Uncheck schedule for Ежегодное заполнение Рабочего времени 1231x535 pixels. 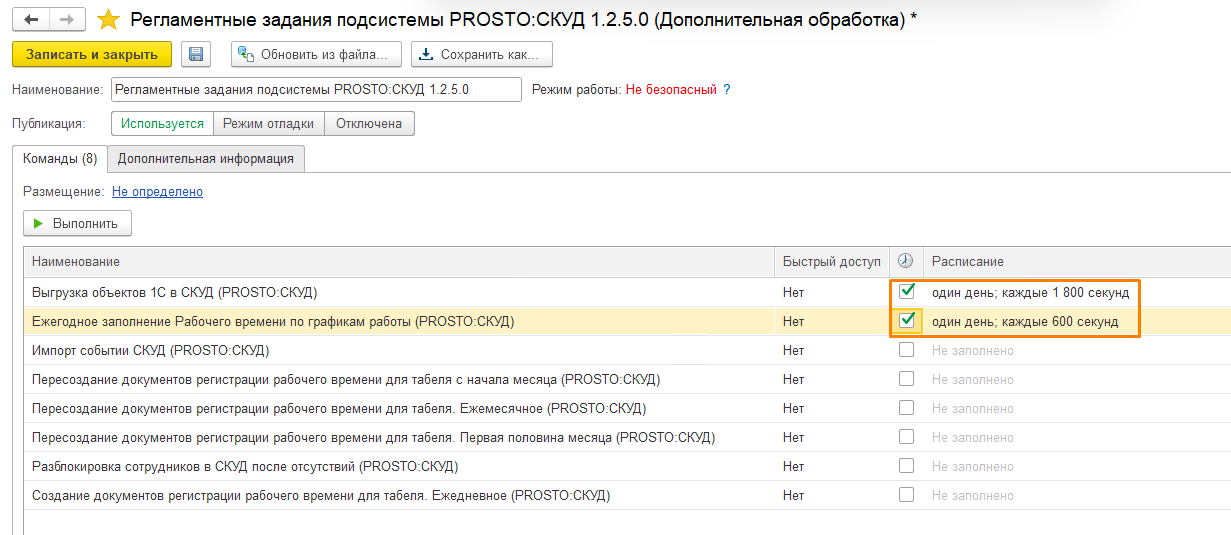tap(906, 321)
